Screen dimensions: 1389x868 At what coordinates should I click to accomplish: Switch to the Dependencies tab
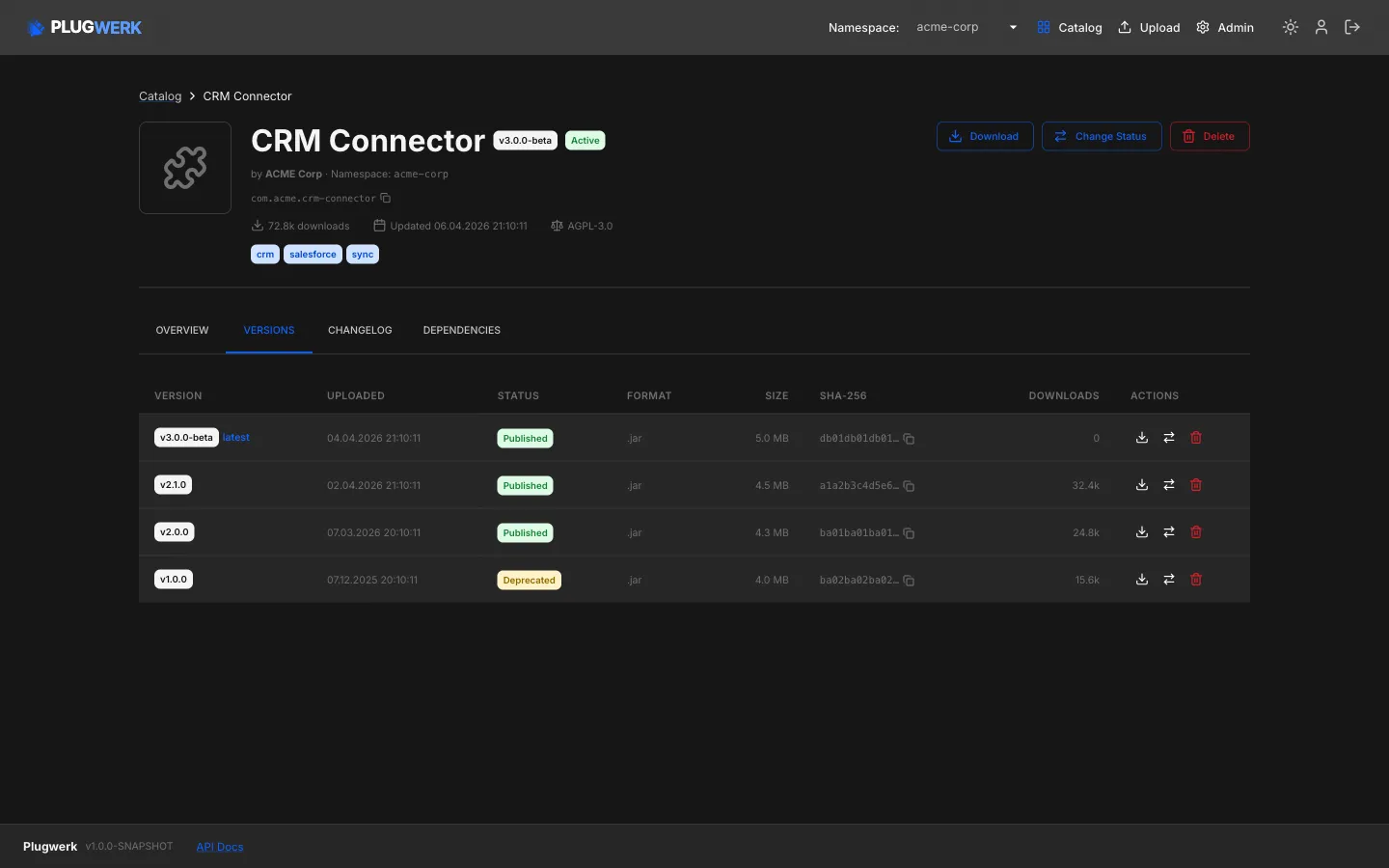pos(462,330)
